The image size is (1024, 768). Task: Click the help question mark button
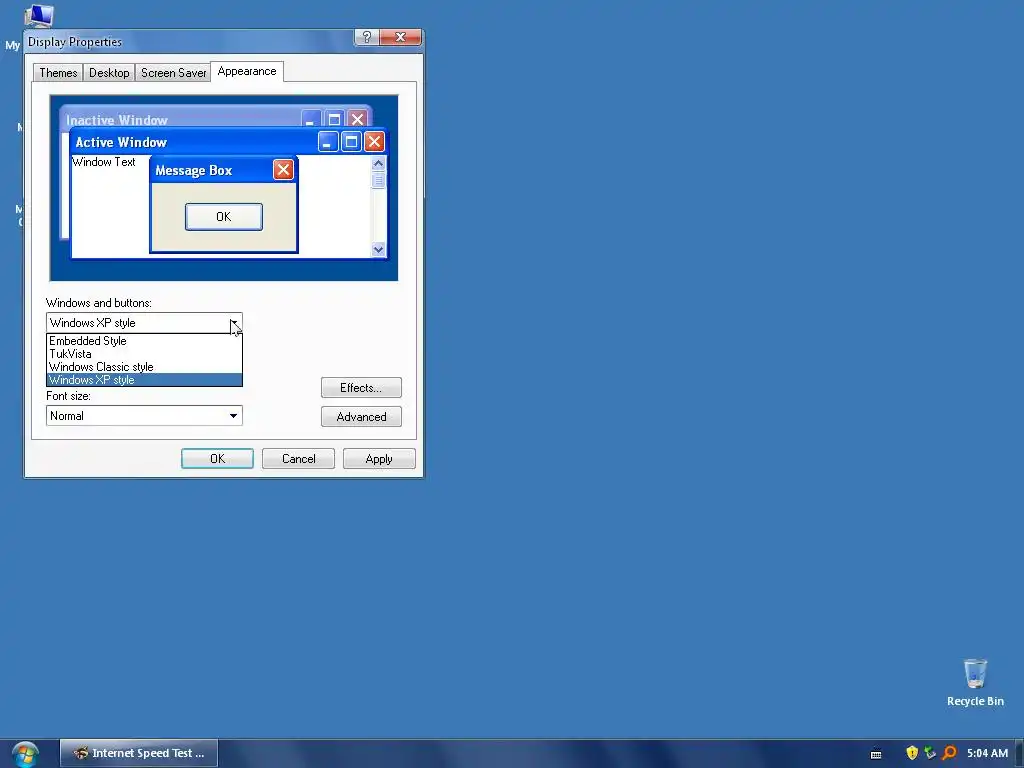(x=366, y=37)
